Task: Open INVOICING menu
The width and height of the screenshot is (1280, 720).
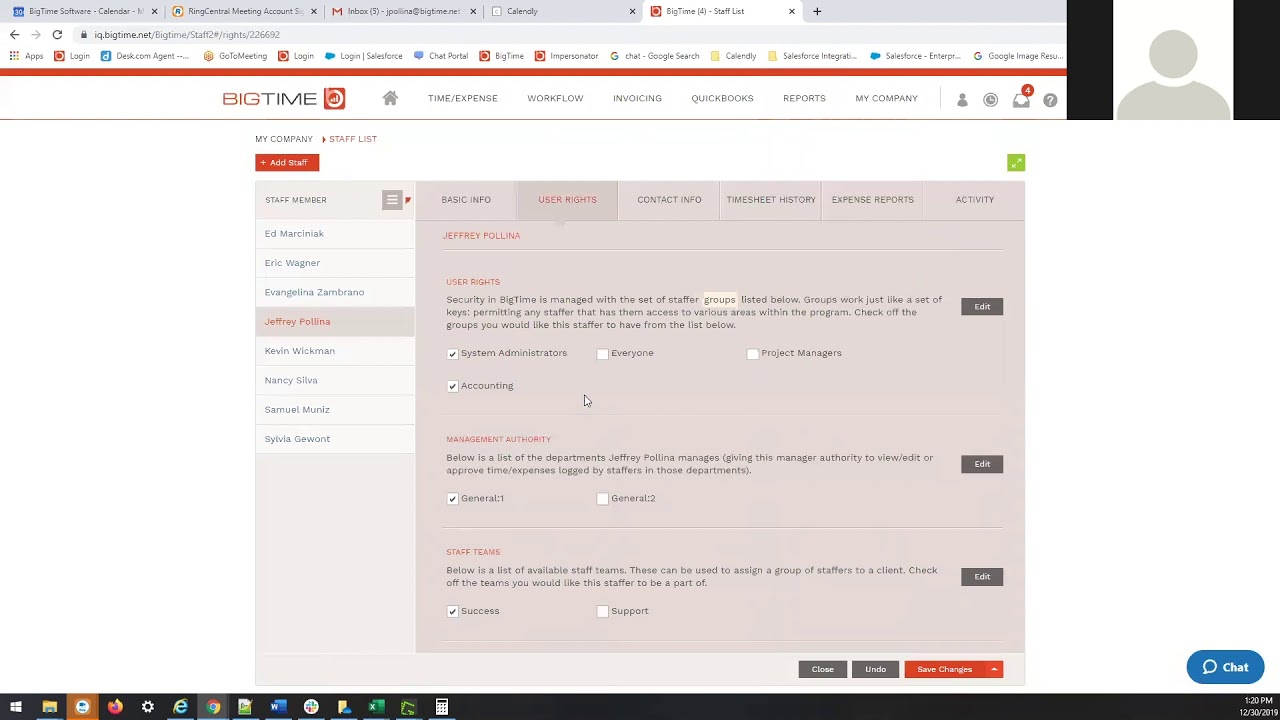Action: click(x=637, y=98)
